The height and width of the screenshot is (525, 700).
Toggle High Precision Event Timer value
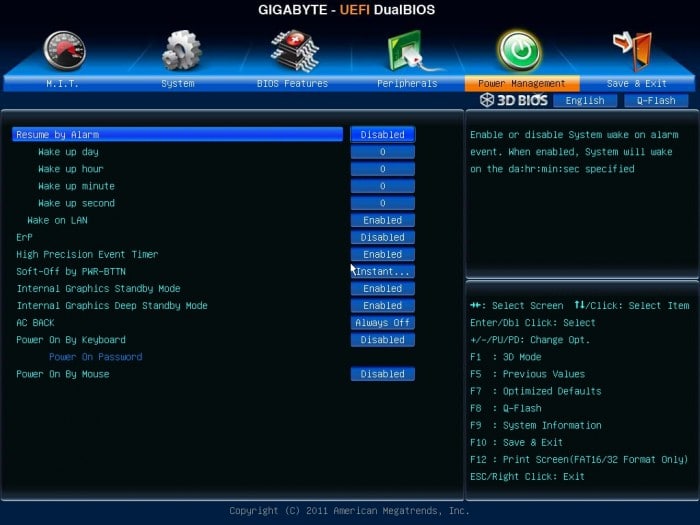point(383,254)
